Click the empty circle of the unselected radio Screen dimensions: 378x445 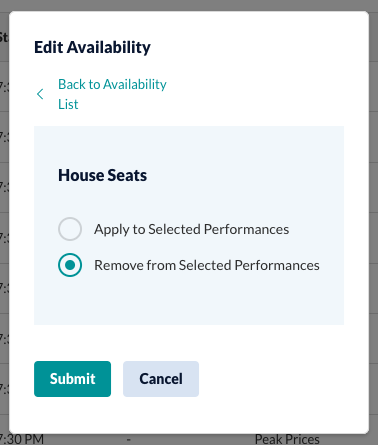pos(70,229)
